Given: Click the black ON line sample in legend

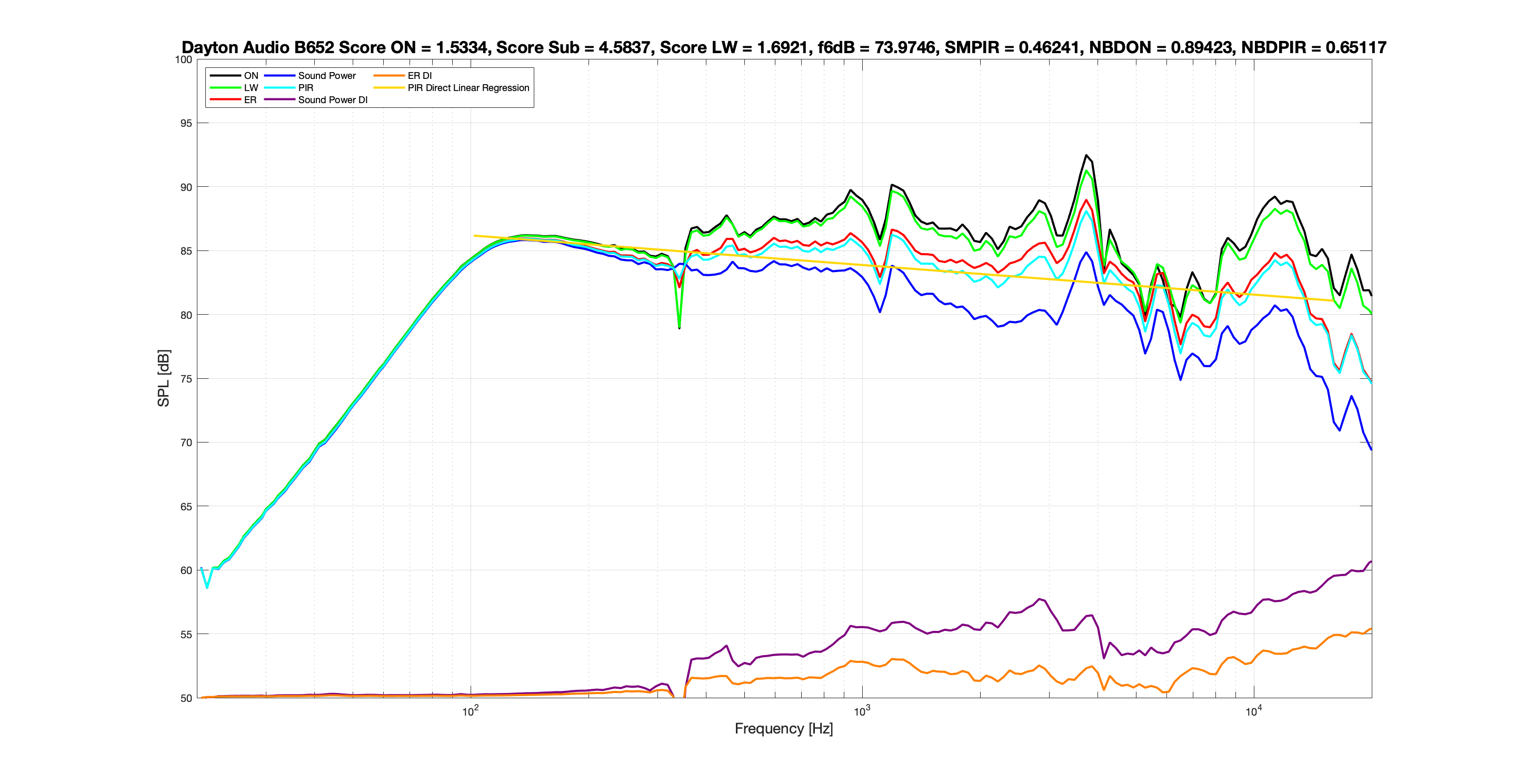Looking at the screenshot, I should [225, 75].
